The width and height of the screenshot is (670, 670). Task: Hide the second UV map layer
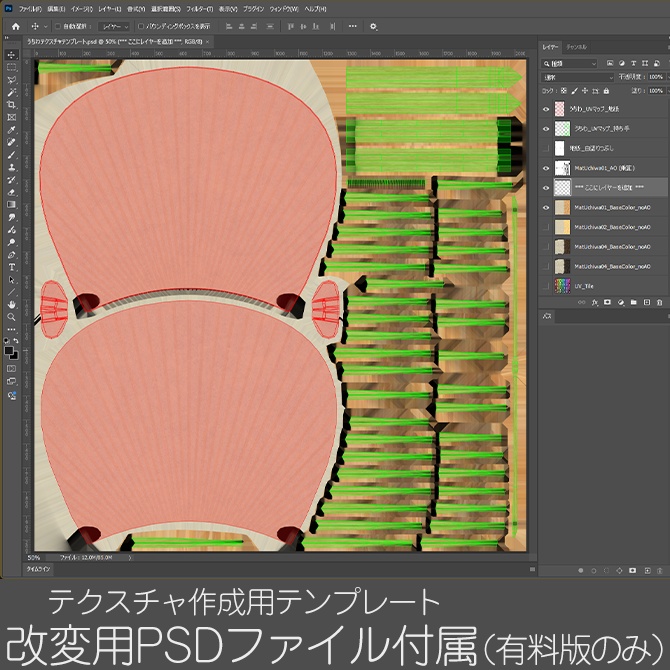[546, 129]
